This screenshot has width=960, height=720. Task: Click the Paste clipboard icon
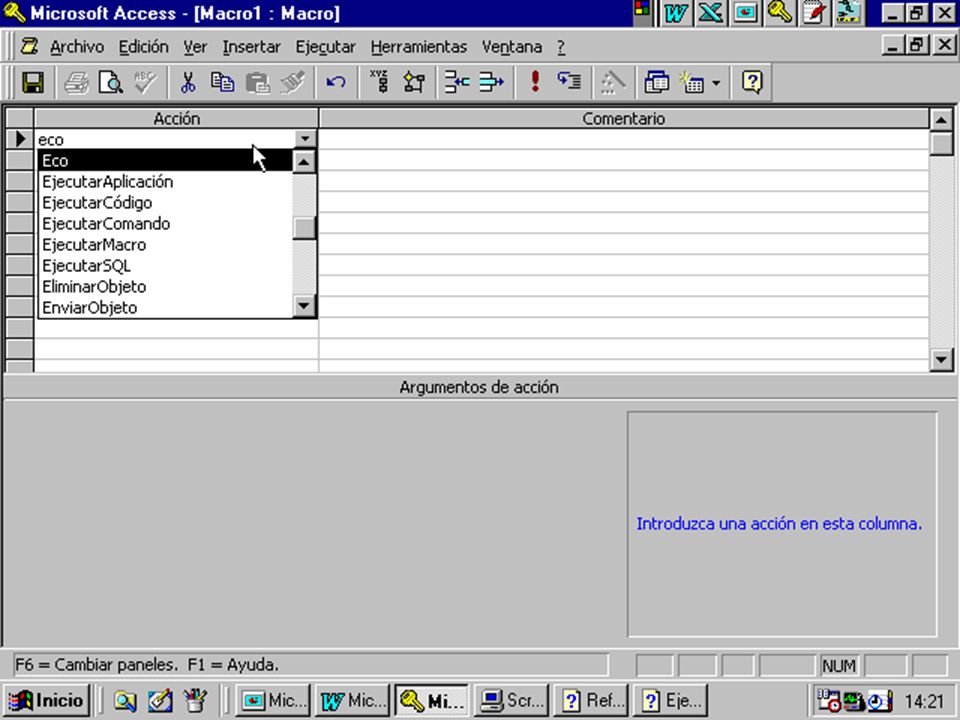pyautogui.click(x=257, y=82)
